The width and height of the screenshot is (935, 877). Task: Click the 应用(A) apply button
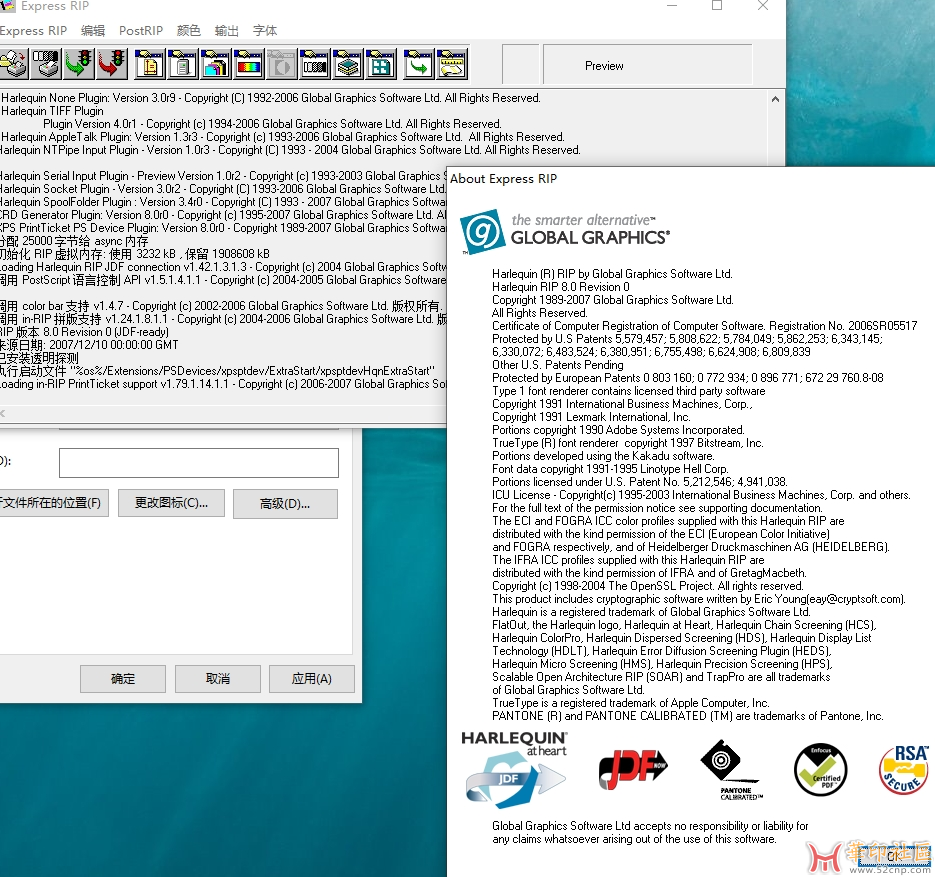pyautogui.click(x=311, y=679)
